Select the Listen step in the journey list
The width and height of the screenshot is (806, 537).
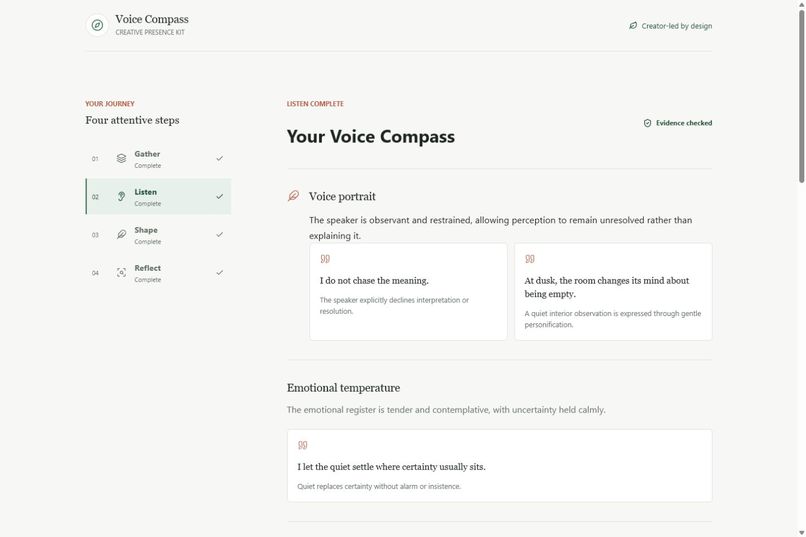[x=158, y=197]
